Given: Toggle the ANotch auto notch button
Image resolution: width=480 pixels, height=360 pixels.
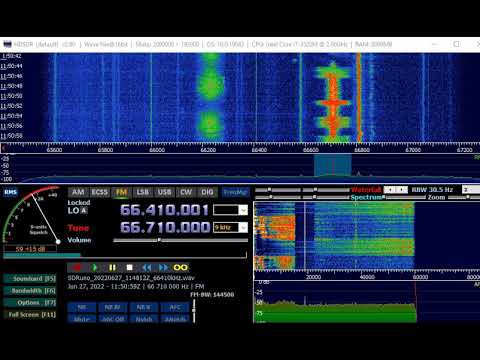Looking at the screenshot, I should click(x=175, y=319).
